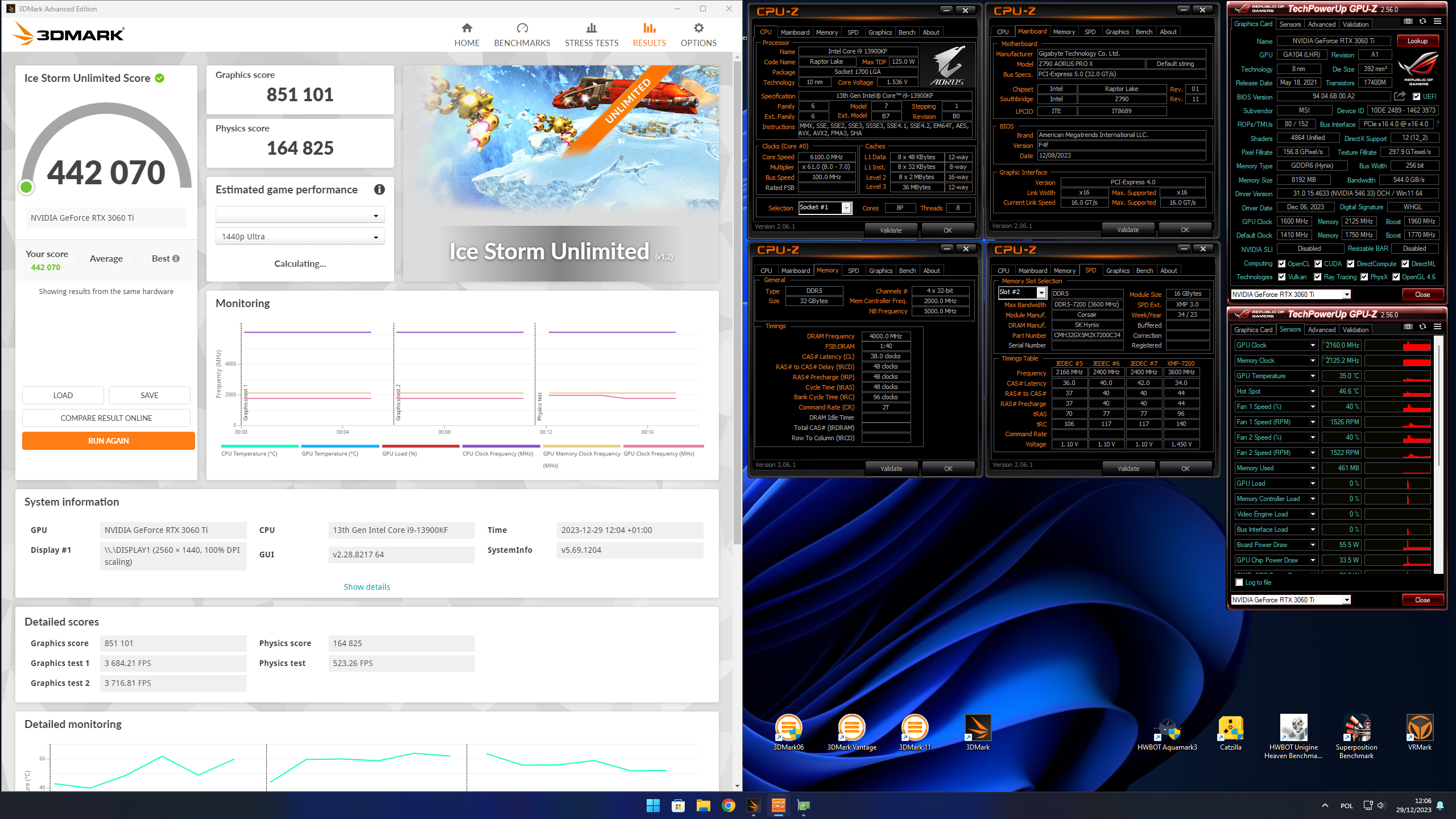Click the Windows Start button
The image size is (1456, 819).
[x=653, y=805]
